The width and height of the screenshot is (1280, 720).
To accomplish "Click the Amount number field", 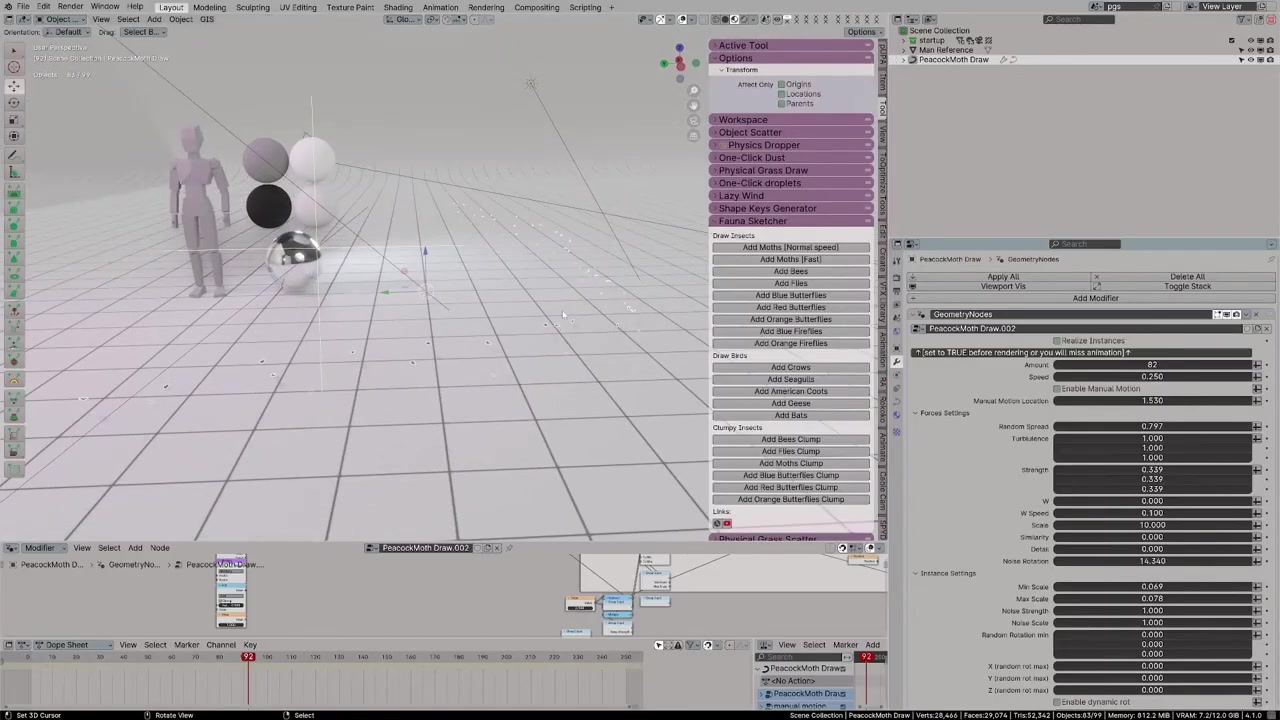I will 1152,365.
